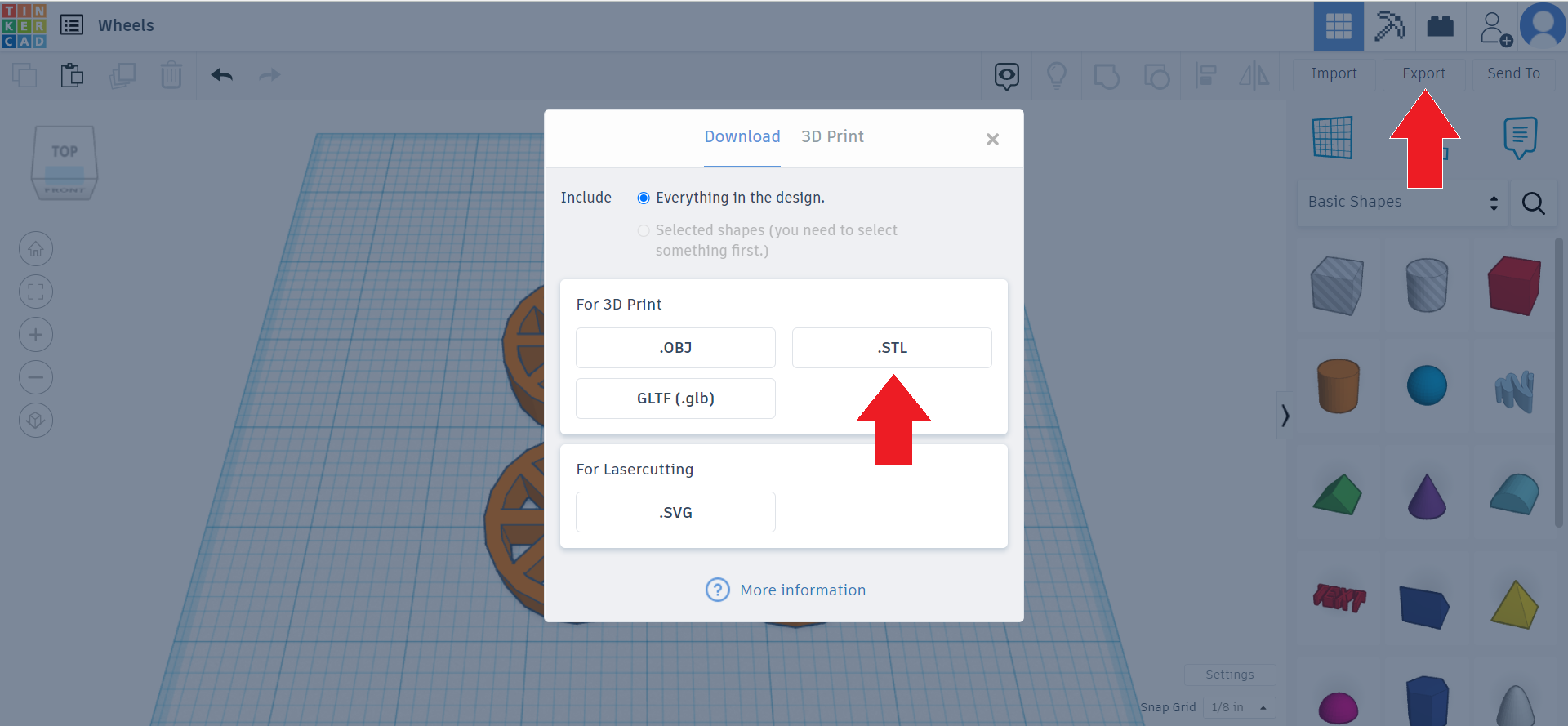Pick the purple Cone shape
The height and width of the screenshot is (726, 1568).
click(1427, 497)
